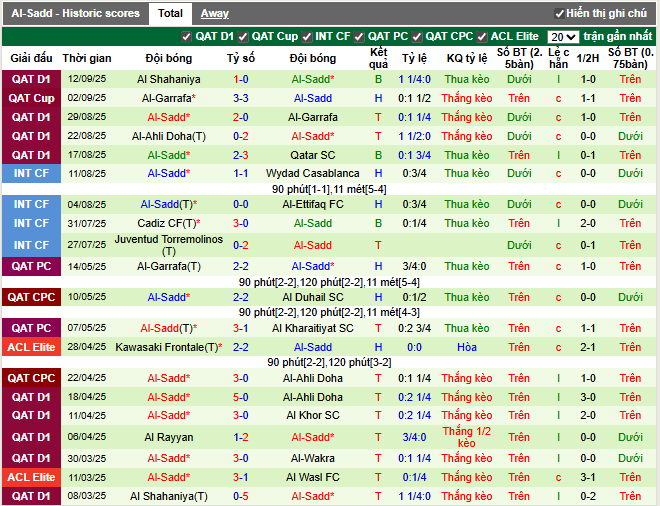Screen dimensions: 660x506
Task: Click the Thời gian column header
Action: click(x=87, y=58)
